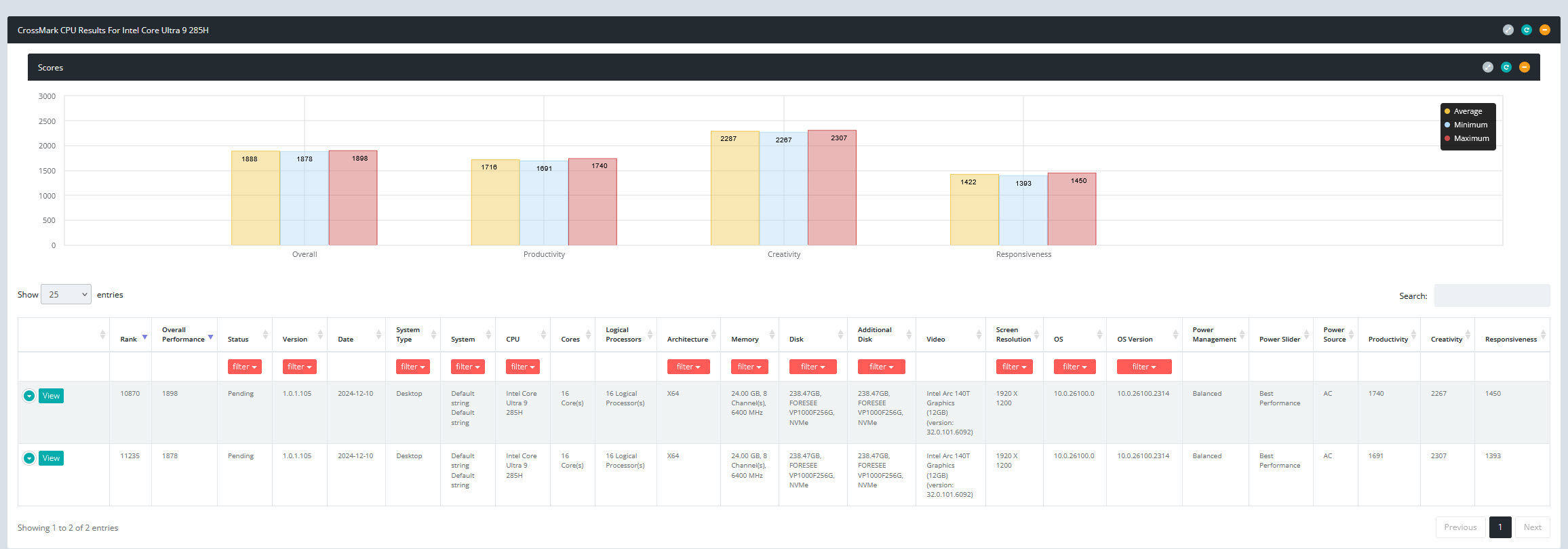Sort by Responsiveness column header

point(1512,335)
